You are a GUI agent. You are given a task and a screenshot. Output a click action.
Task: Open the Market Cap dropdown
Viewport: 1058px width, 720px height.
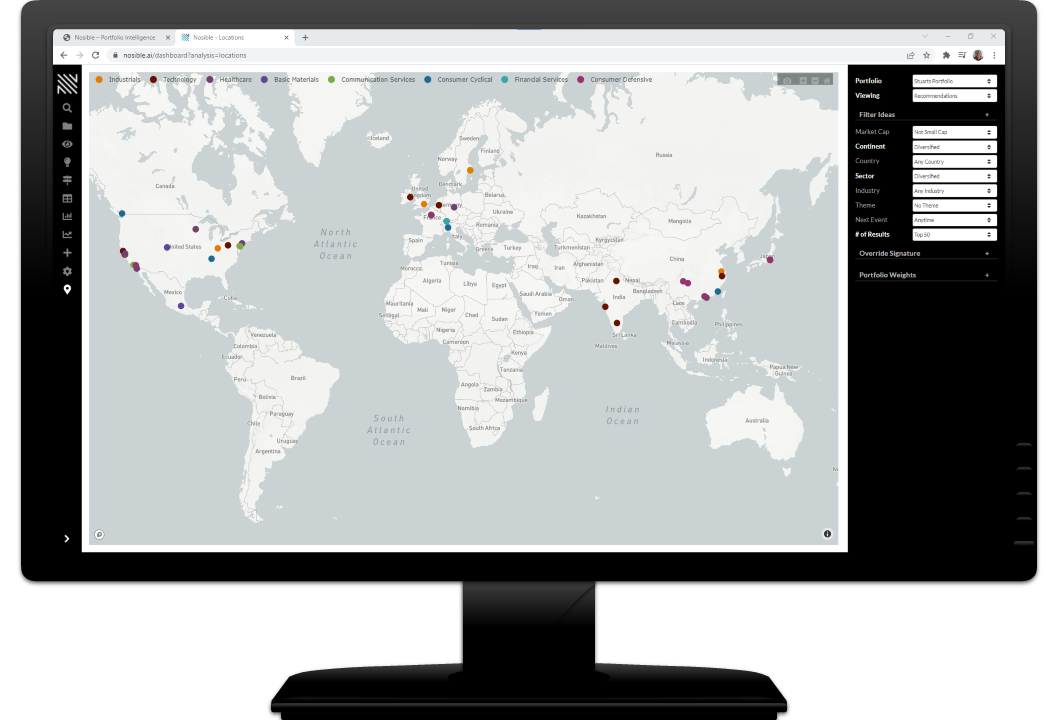click(954, 132)
